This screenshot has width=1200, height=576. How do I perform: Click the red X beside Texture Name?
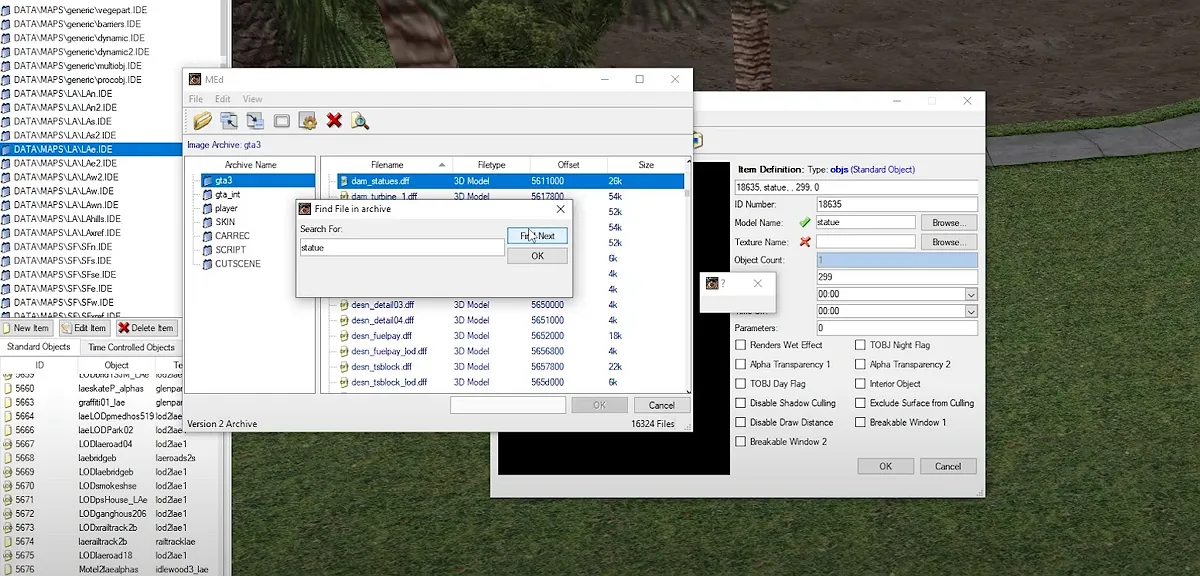[x=804, y=242]
